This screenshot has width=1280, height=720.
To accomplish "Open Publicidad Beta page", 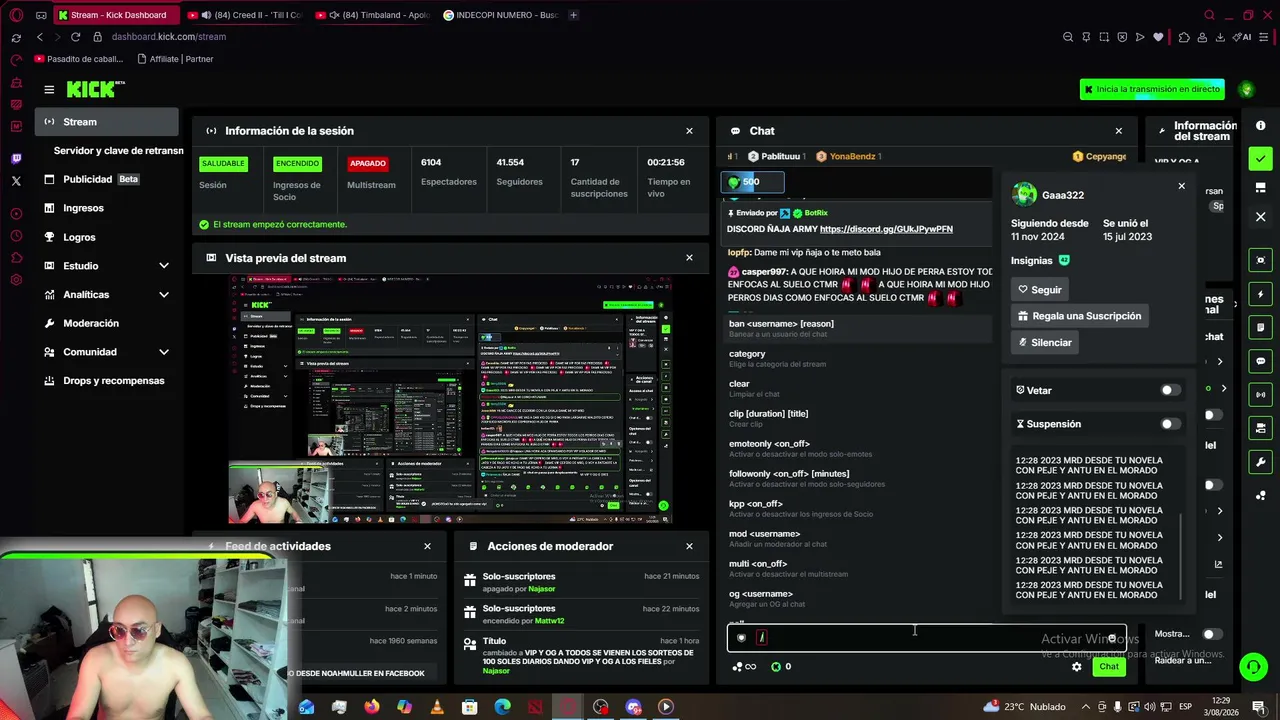I will pos(106,179).
